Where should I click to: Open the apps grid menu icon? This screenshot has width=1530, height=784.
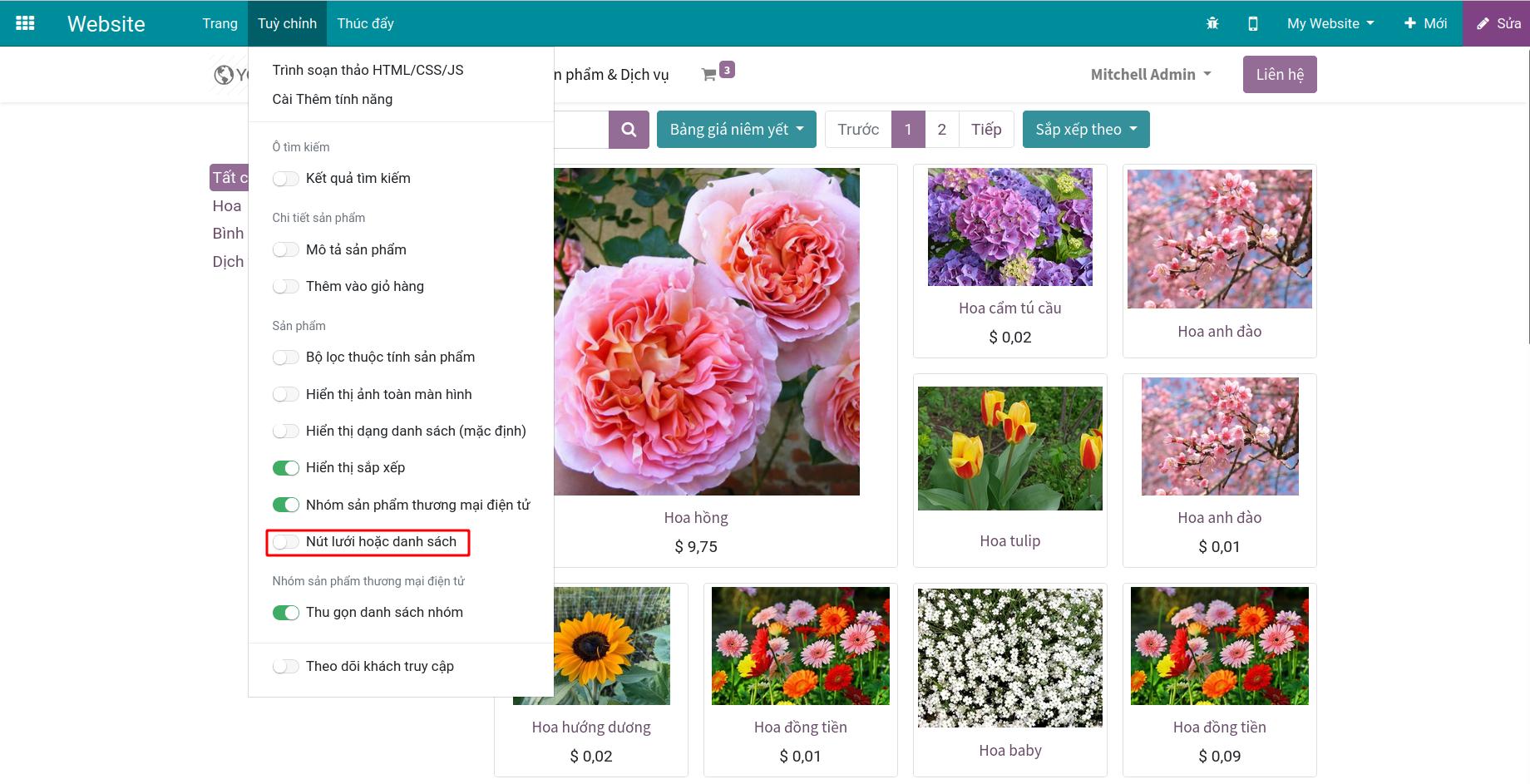pos(25,23)
